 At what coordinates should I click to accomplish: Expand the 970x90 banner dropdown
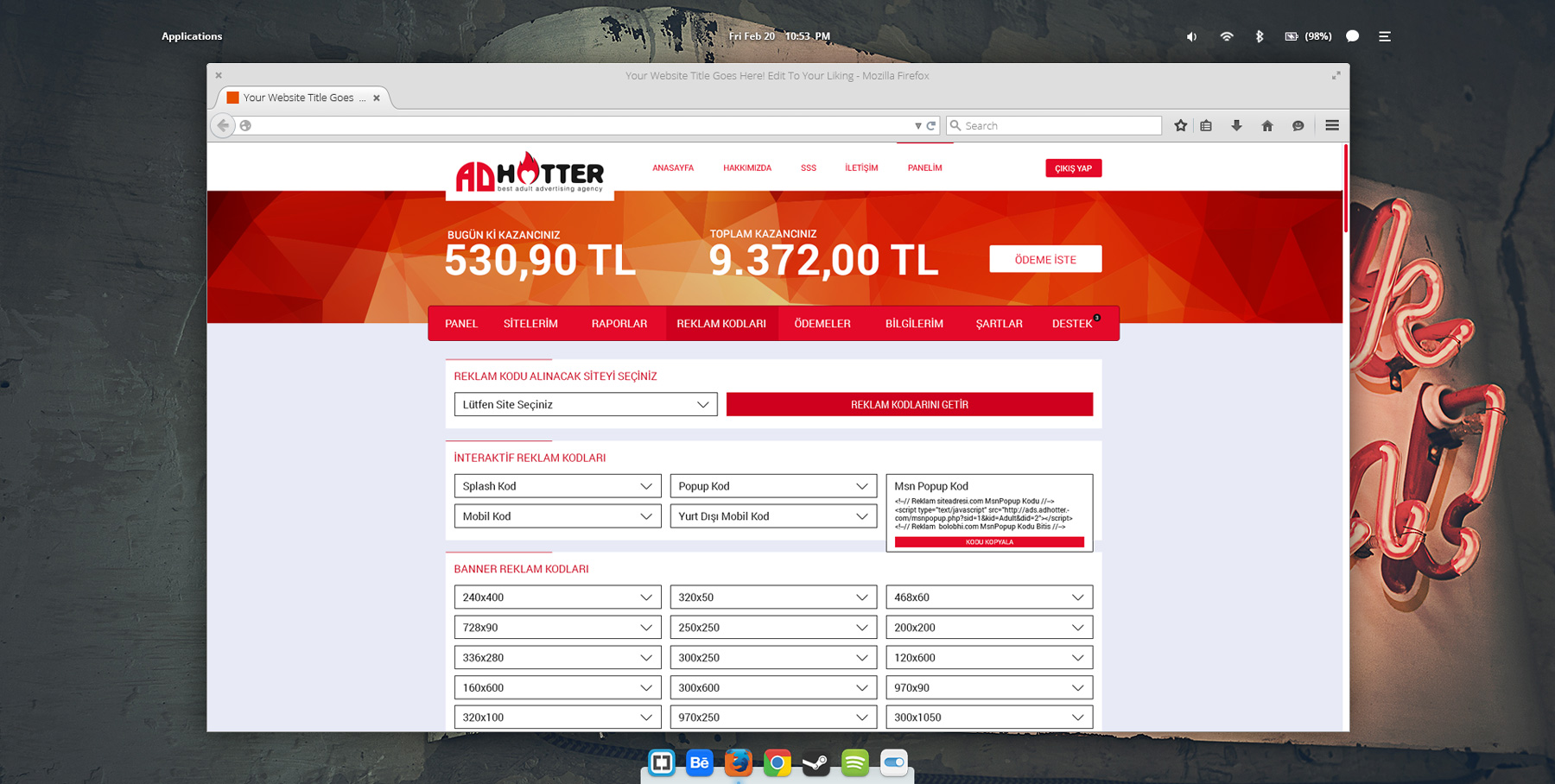pyautogui.click(x=989, y=688)
